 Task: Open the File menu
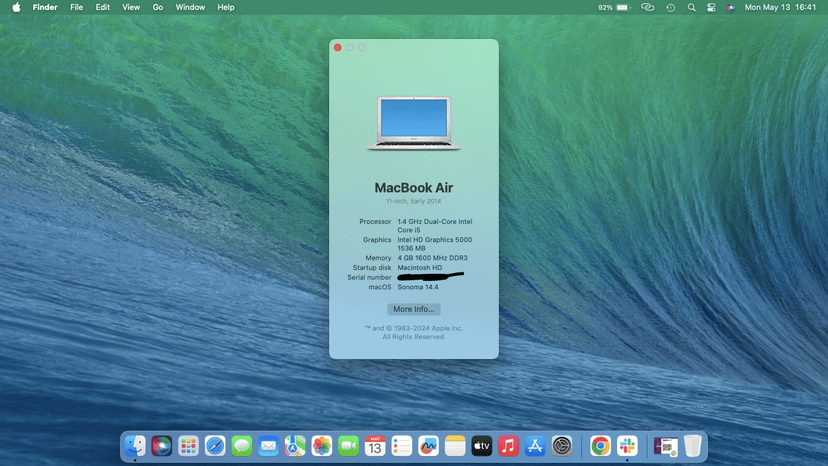click(x=76, y=7)
